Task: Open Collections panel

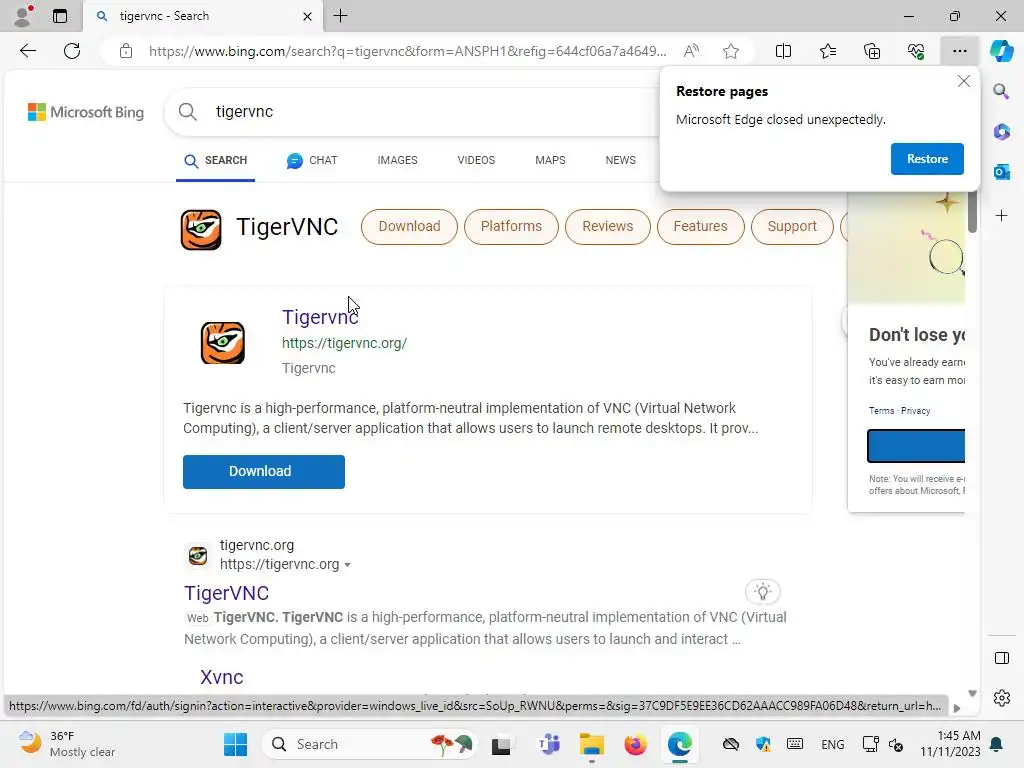Action: point(872,51)
